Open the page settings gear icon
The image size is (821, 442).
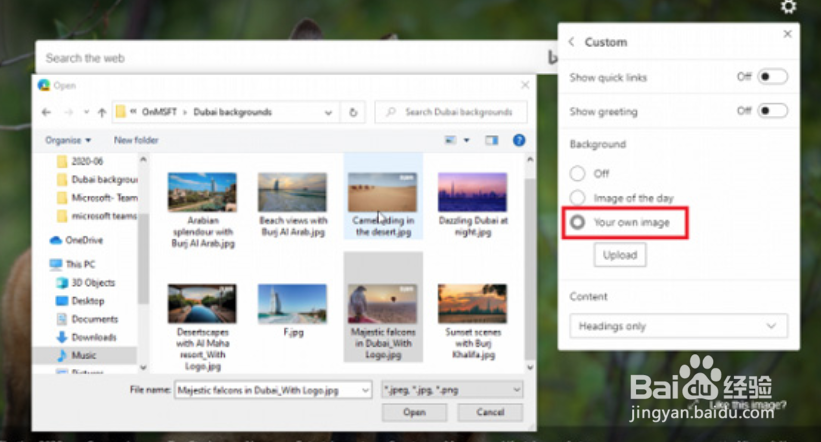[x=788, y=7]
